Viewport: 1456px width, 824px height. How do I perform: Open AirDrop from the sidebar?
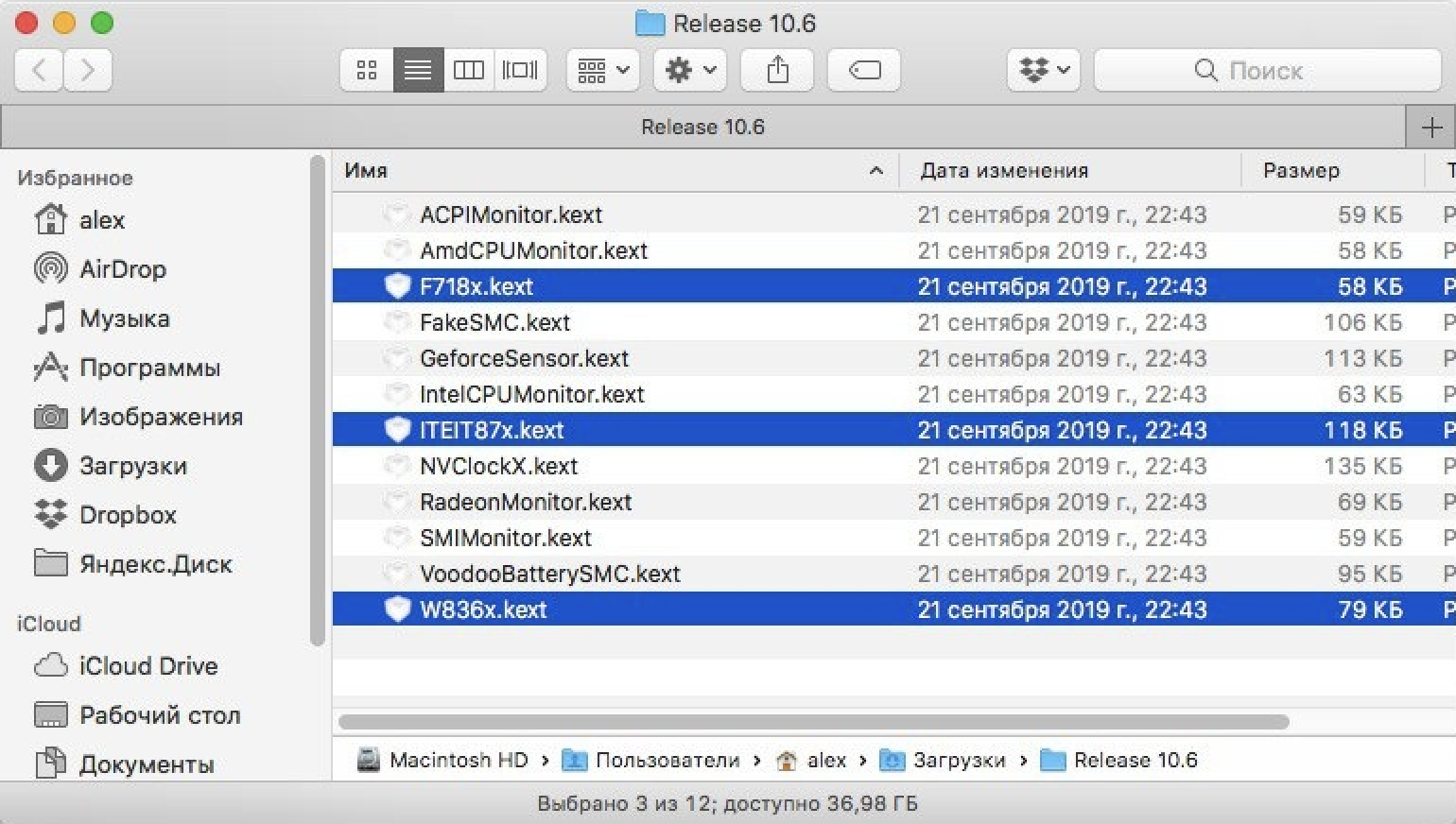(x=122, y=269)
